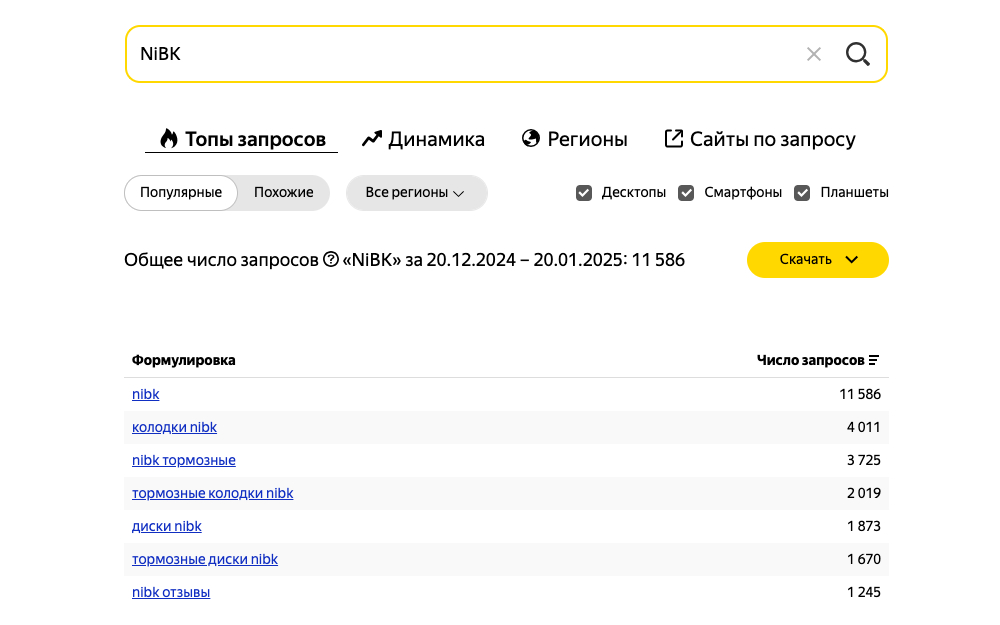Click the question mark help icon
1000x625 pixels.
pos(331,260)
